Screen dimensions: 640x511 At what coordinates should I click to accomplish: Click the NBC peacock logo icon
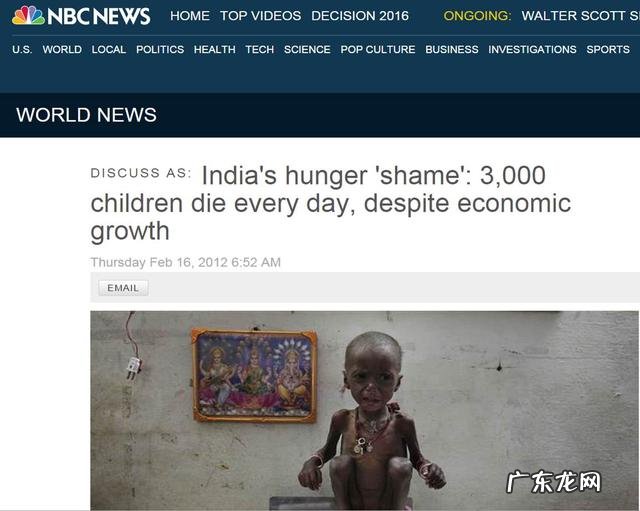click(x=28, y=16)
